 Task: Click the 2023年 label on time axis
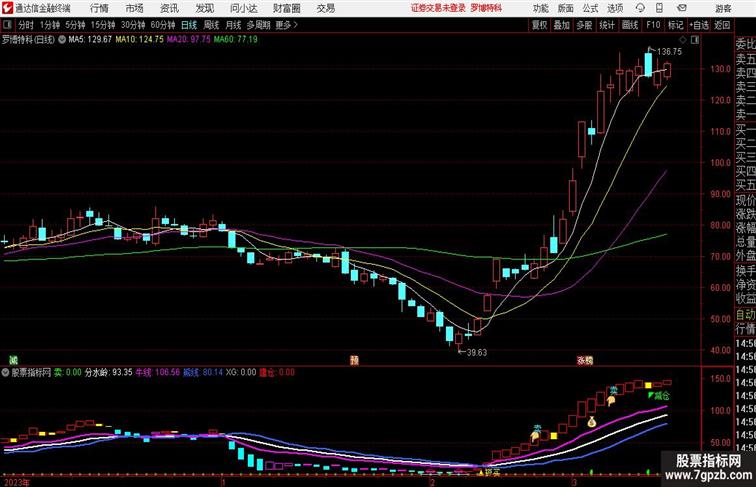pos(16,482)
